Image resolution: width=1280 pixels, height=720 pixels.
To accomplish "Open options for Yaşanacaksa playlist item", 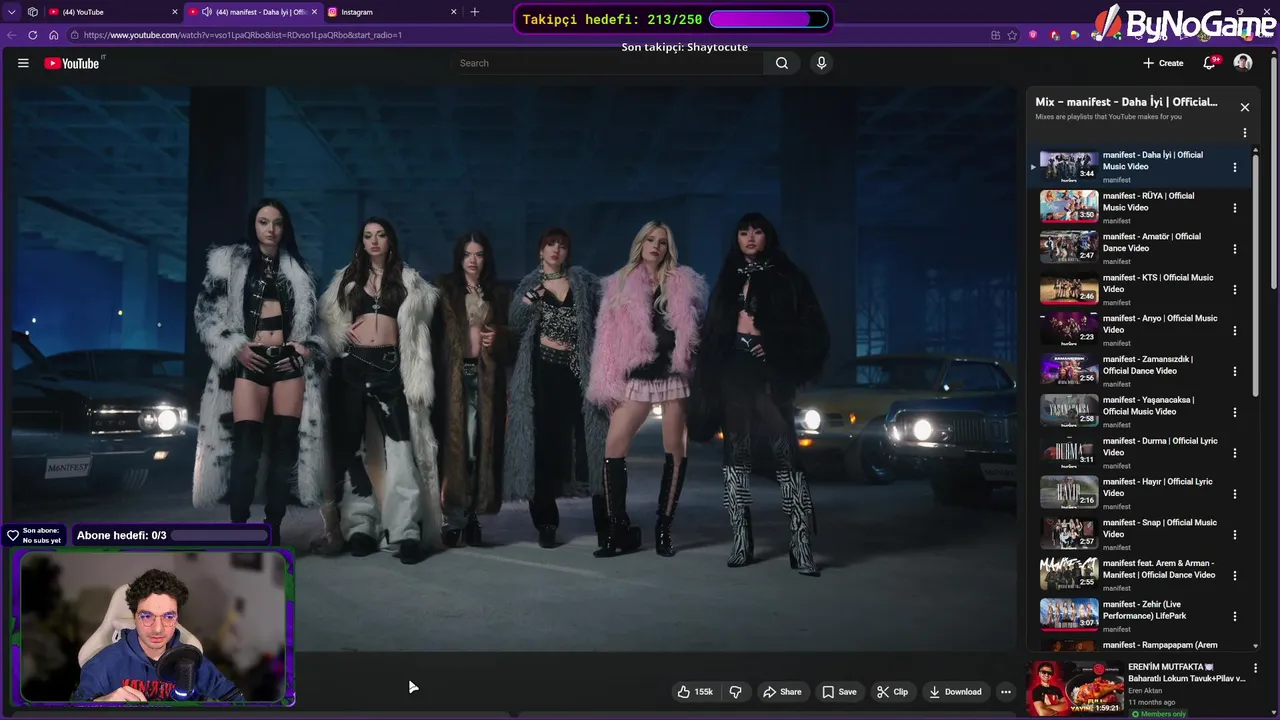I will coord(1235,412).
